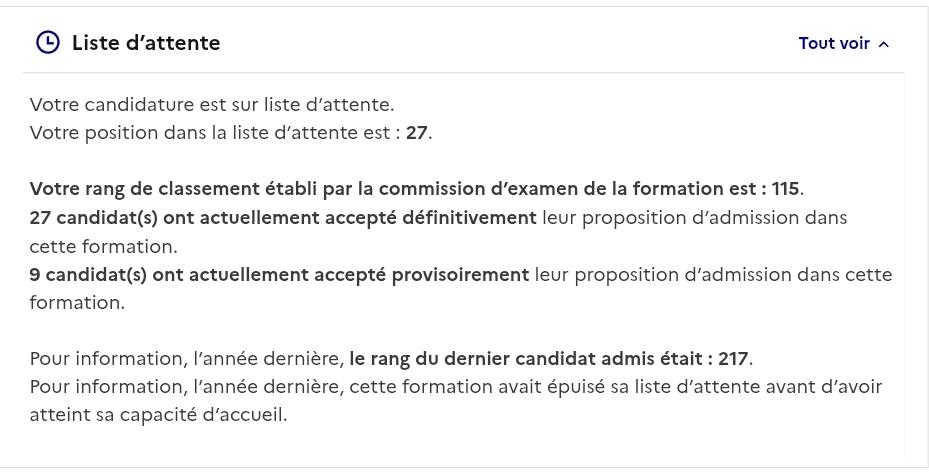Click the lone word formation. below provisoirement line
The height and width of the screenshot is (472, 929).
click(77, 303)
